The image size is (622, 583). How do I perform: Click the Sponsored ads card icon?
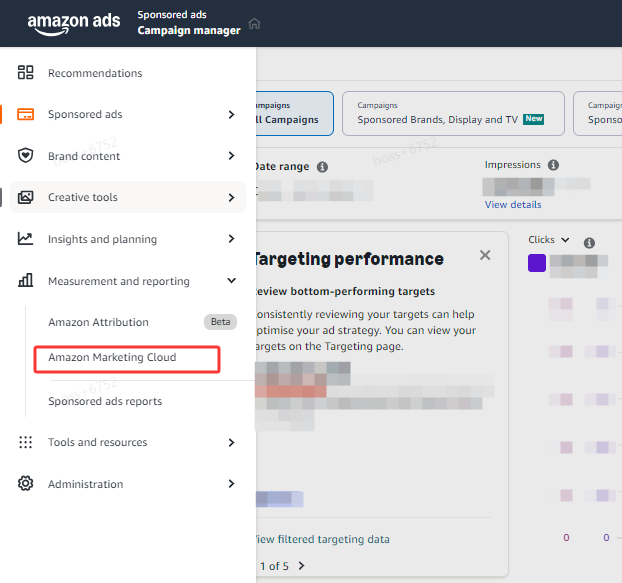point(26,114)
